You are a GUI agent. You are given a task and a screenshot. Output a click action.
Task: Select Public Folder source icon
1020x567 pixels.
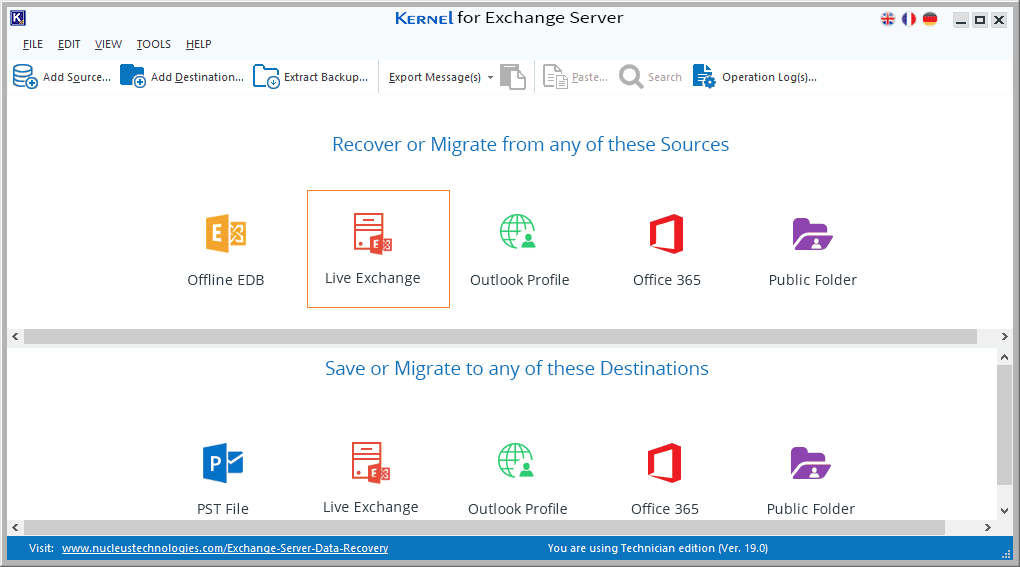pyautogui.click(x=812, y=234)
